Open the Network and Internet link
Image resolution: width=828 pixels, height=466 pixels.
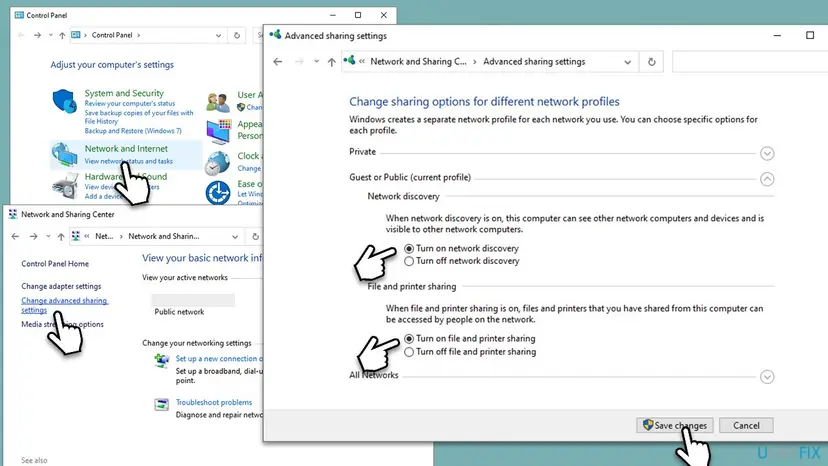[126, 148]
